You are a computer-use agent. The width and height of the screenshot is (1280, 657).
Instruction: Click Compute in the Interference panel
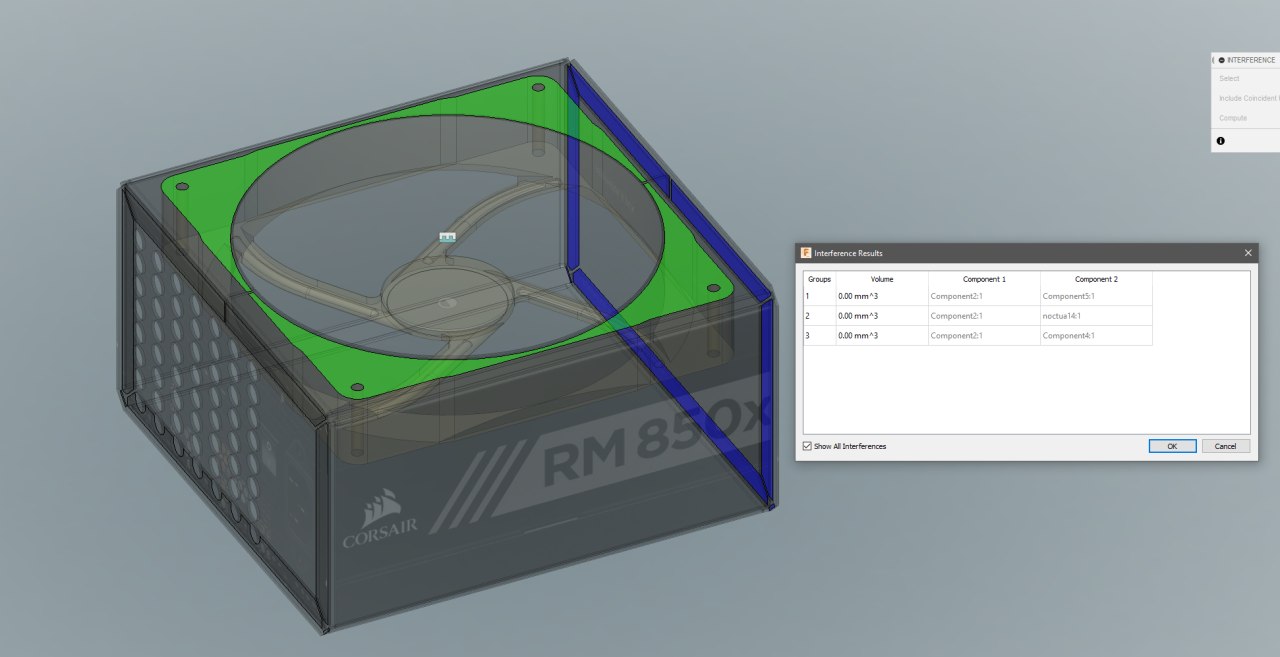tap(1232, 118)
